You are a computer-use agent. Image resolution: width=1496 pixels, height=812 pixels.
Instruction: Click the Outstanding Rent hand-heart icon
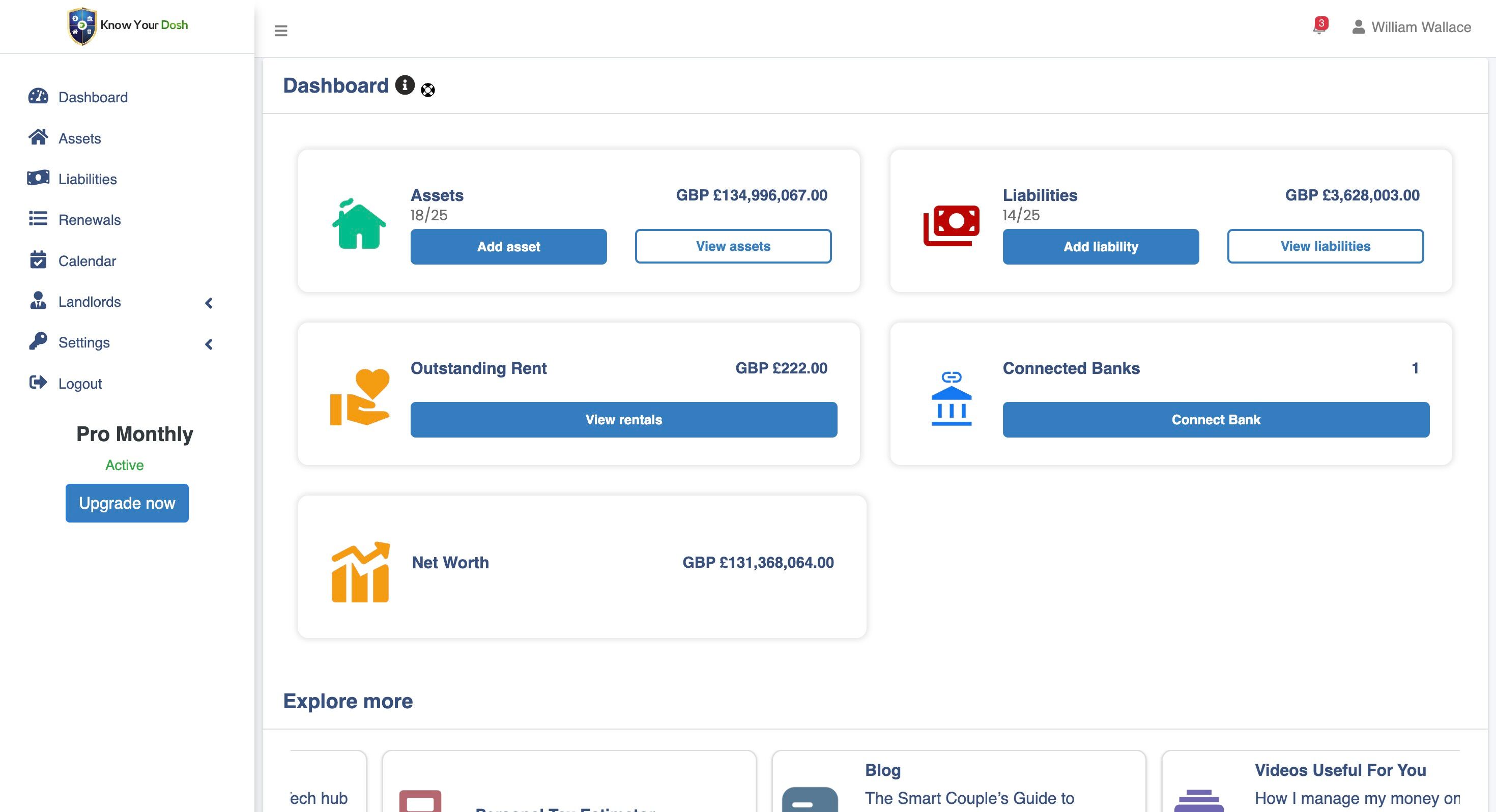coord(360,397)
